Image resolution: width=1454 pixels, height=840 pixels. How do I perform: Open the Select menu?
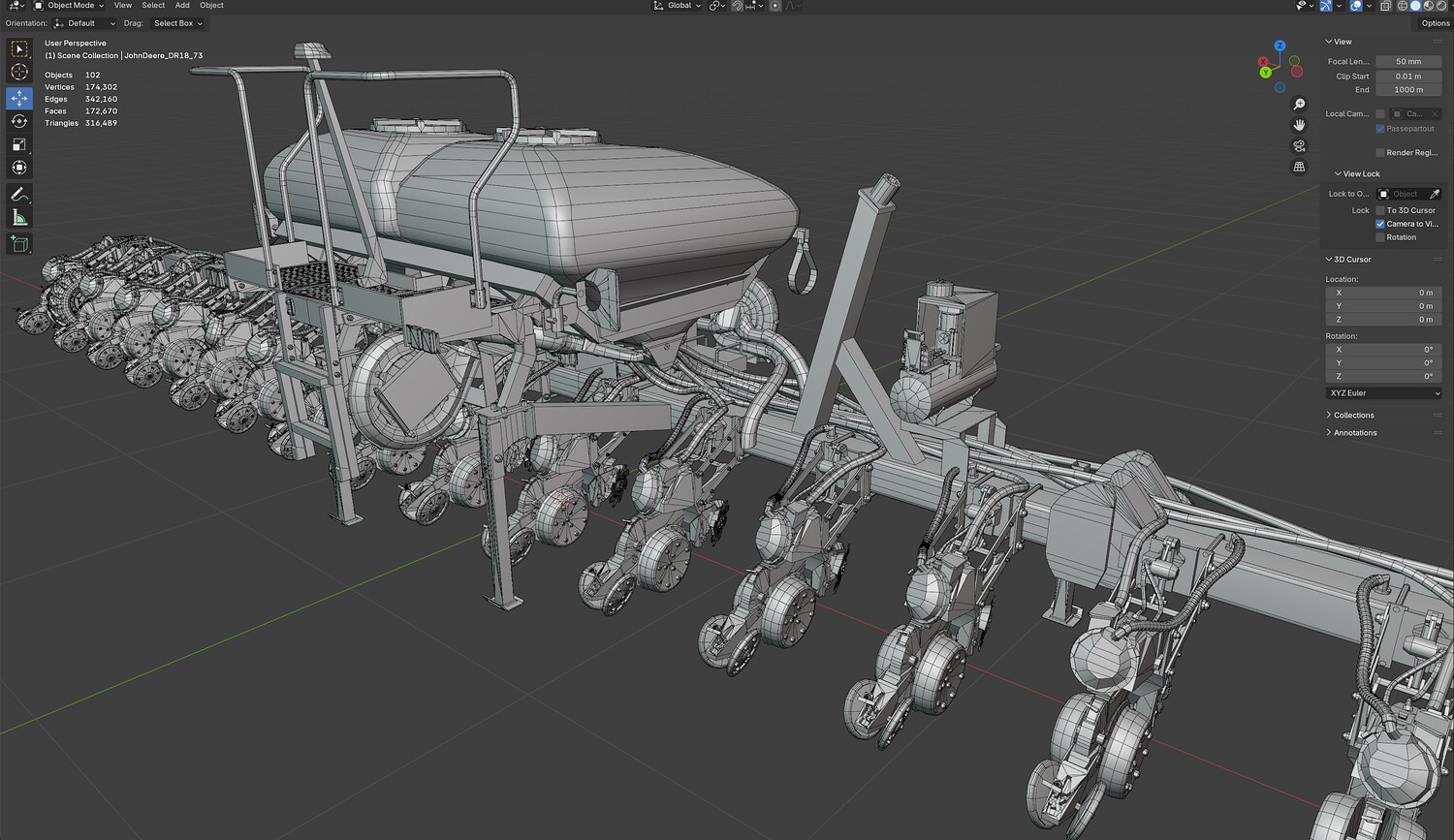(x=153, y=6)
